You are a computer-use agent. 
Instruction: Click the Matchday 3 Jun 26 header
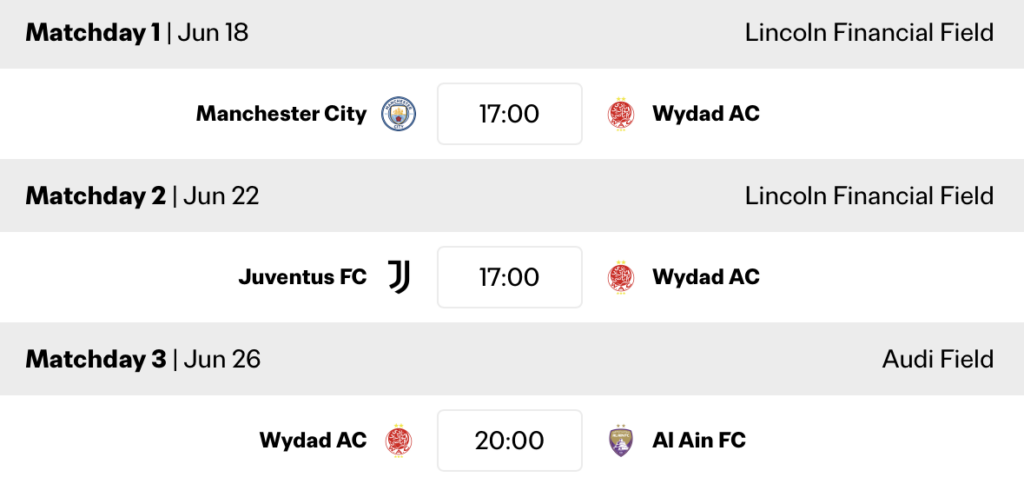coord(143,359)
